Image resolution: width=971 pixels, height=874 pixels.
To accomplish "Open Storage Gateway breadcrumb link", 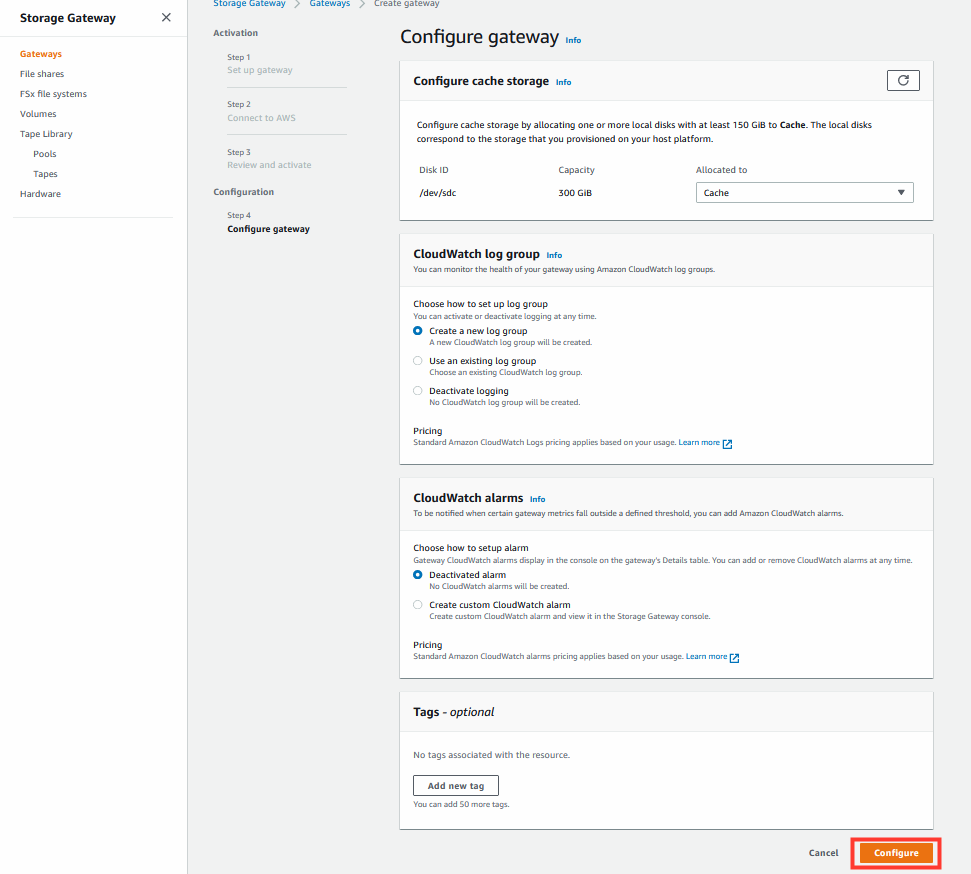I will 249,4.
